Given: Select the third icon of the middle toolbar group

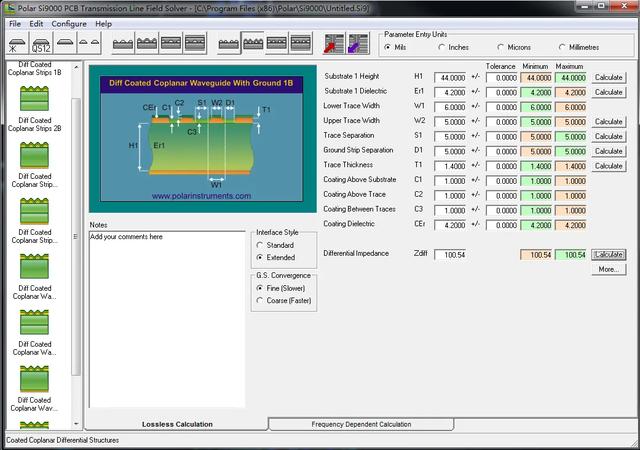Looking at the screenshot, I should pyautogui.click(x=171, y=44).
